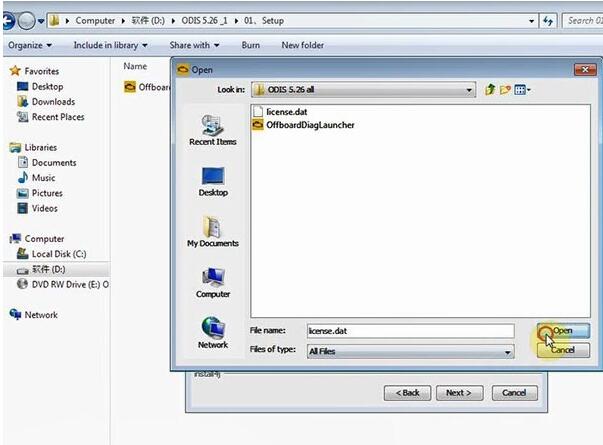Click the Open button in dialog
Image resolution: width=603 pixels, height=445 pixels.
click(563, 331)
